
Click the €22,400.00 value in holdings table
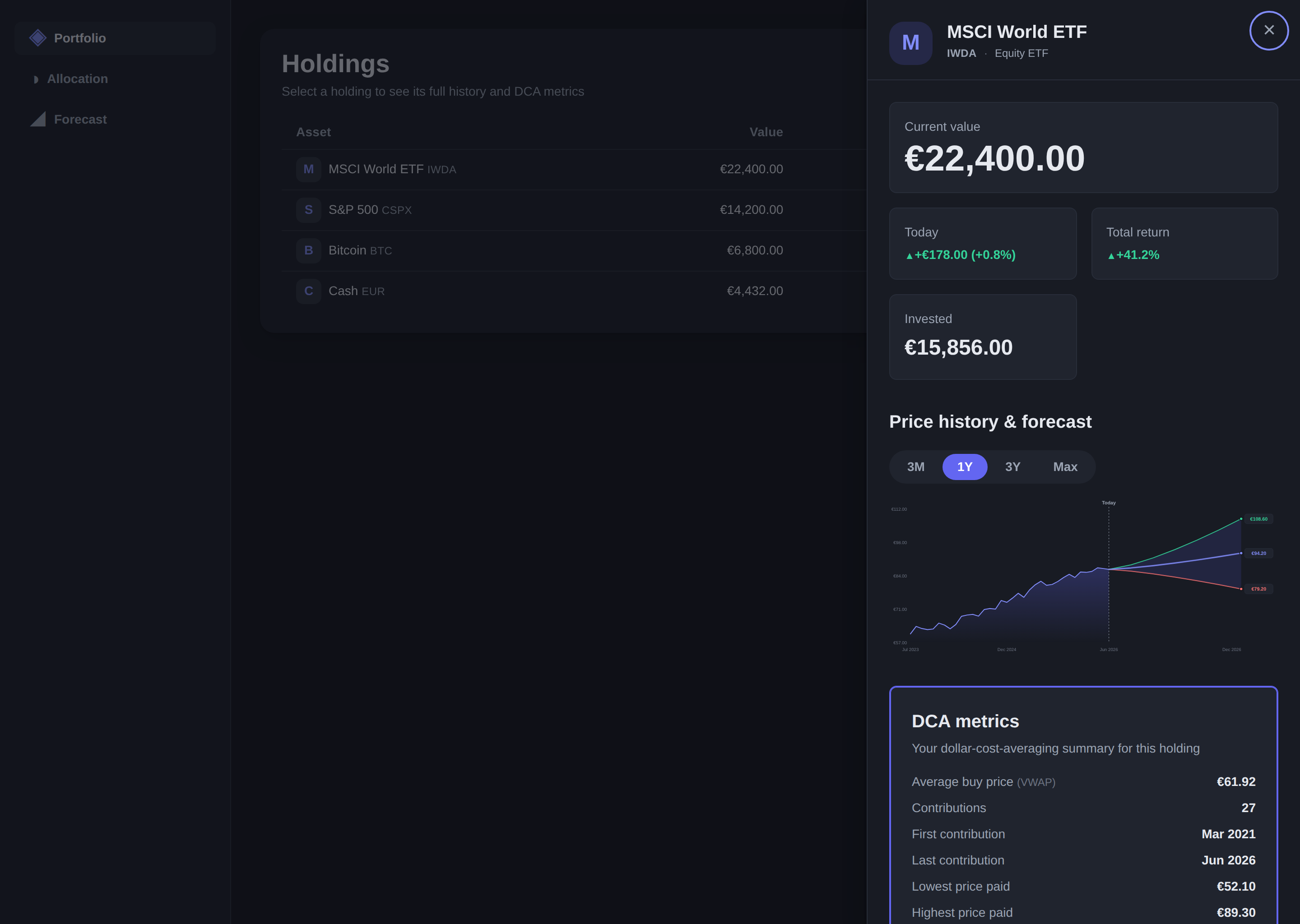point(751,170)
